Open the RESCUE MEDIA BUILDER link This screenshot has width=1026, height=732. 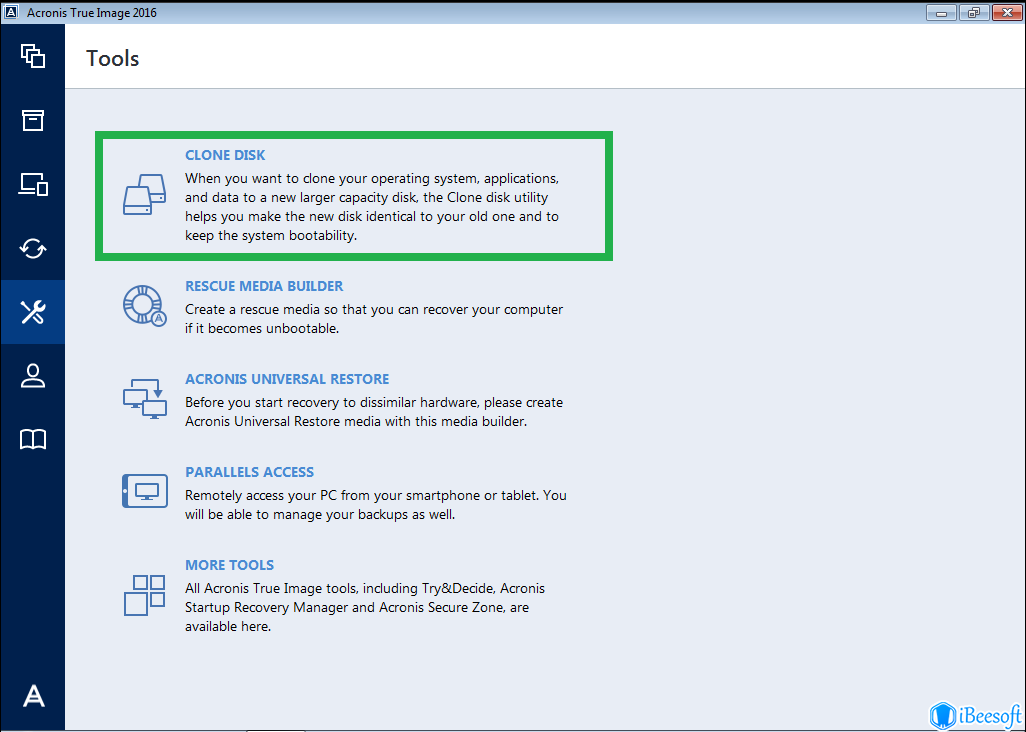[264, 286]
